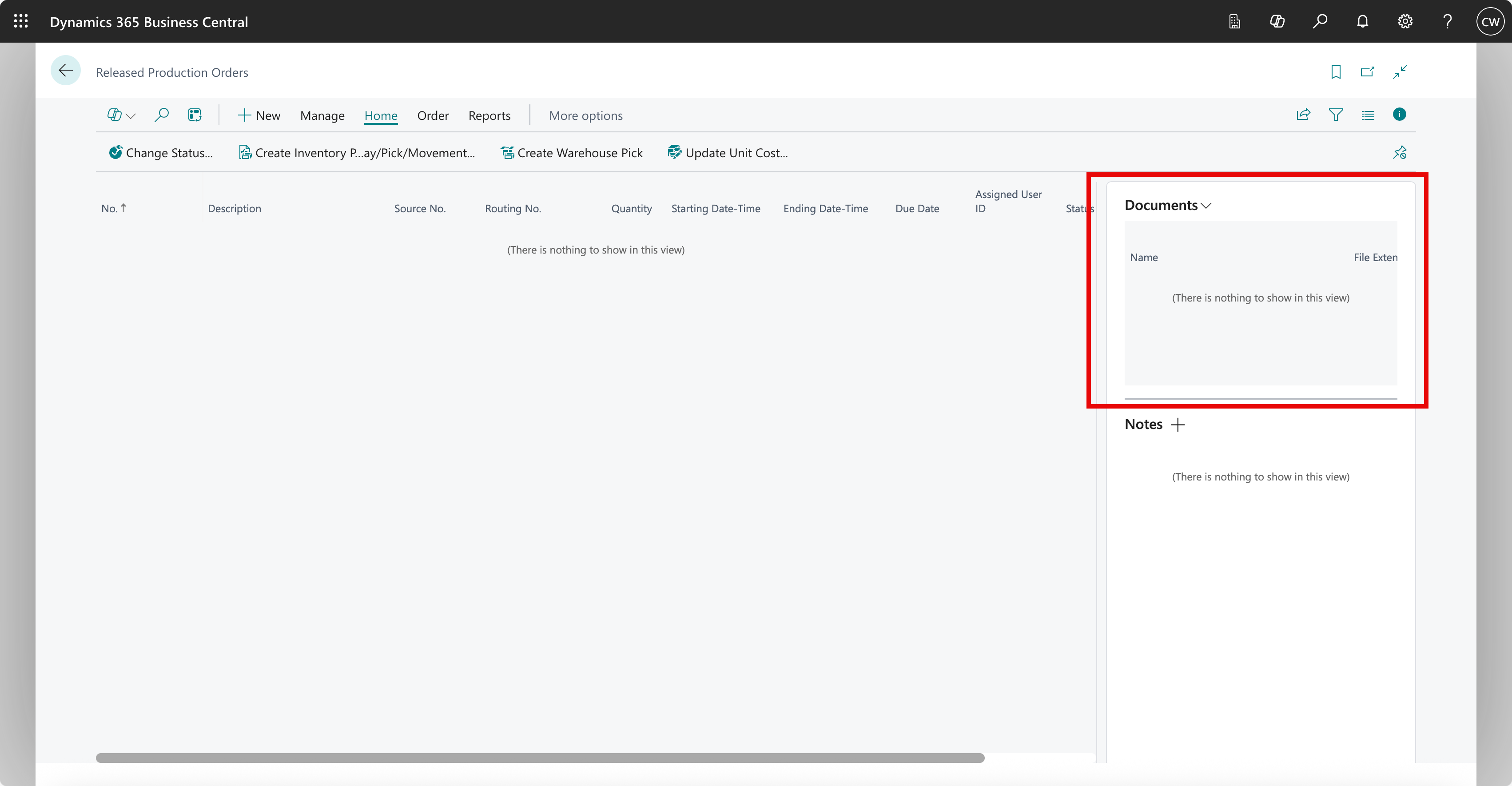Sort by the No. column header
The image size is (1512, 786).
pos(113,208)
